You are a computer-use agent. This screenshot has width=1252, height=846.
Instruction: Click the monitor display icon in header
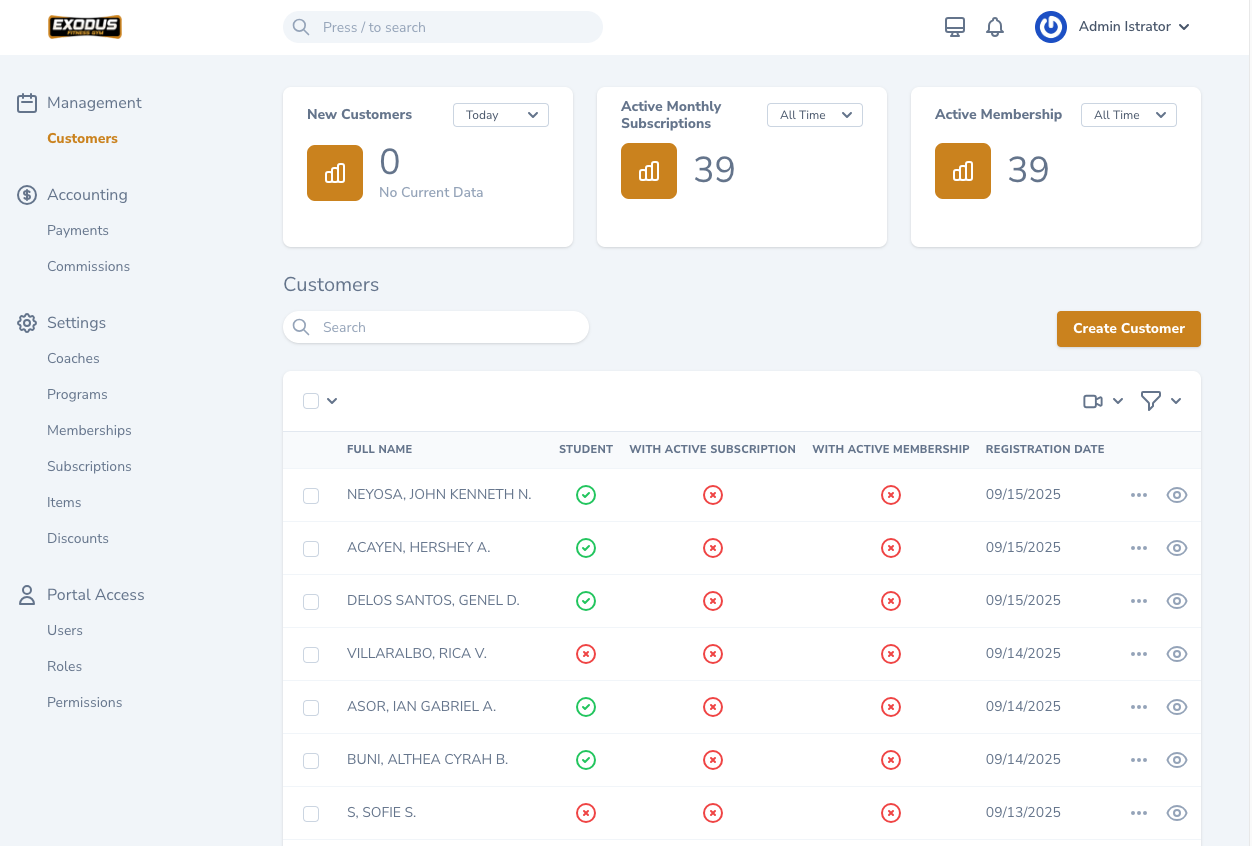click(x=954, y=27)
